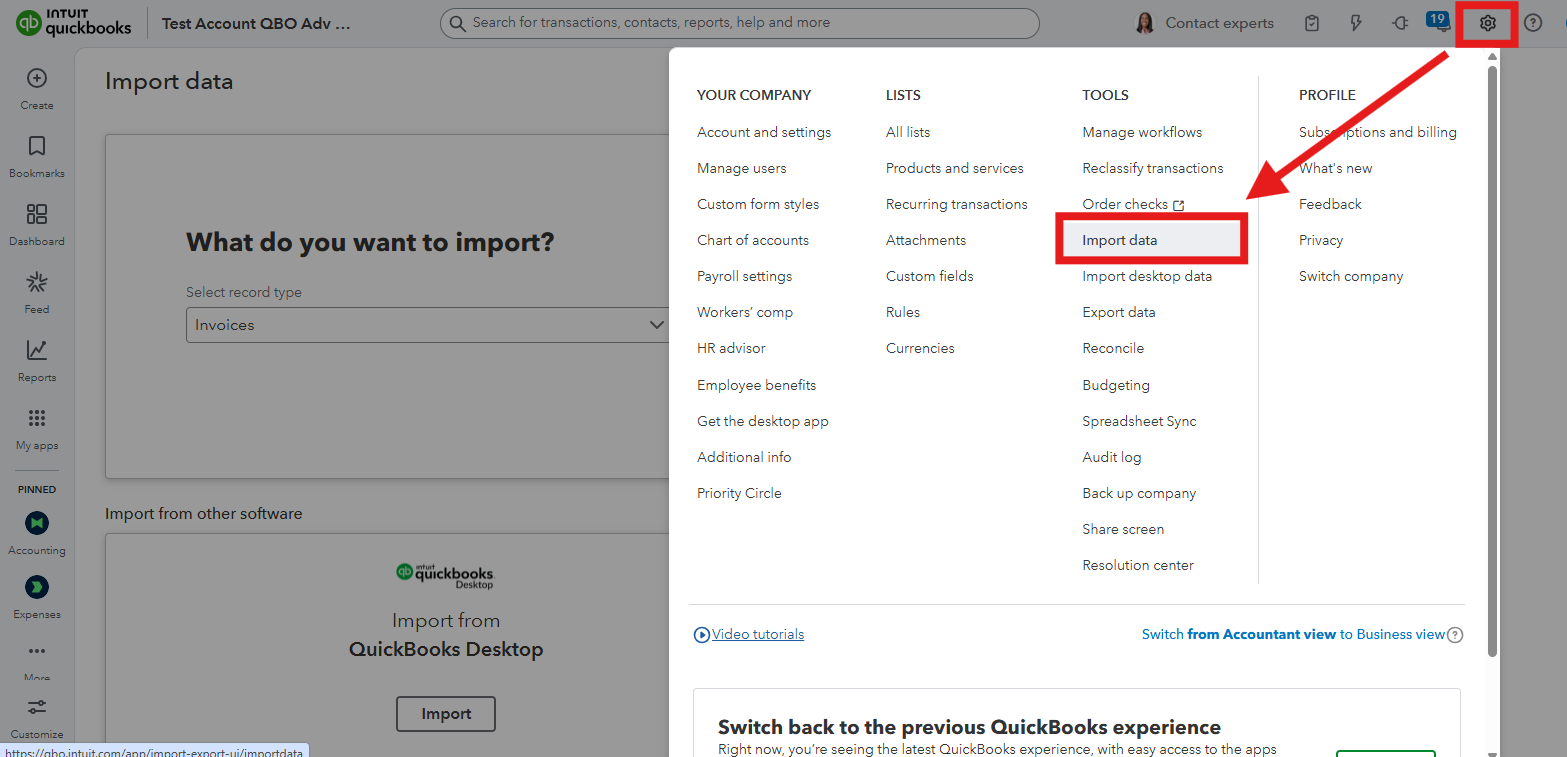The width and height of the screenshot is (1567, 757).
Task: Open the Video tutorials link
Action: tap(758, 635)
